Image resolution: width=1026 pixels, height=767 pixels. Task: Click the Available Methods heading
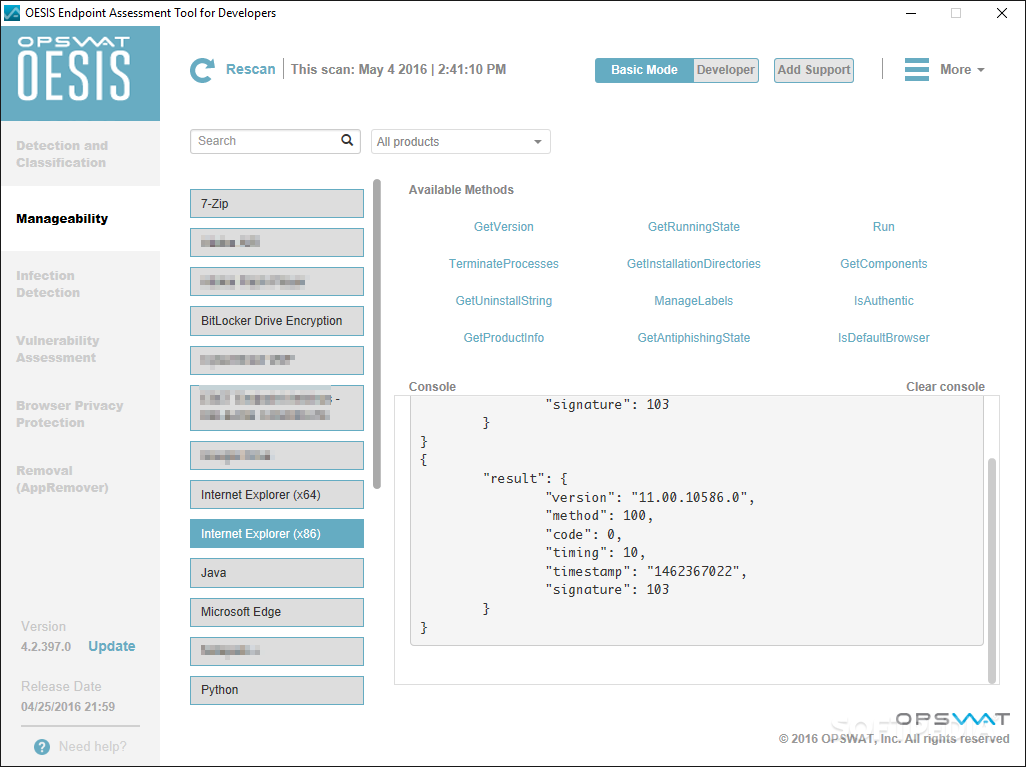pyautogui.click(x=461, y=190)
